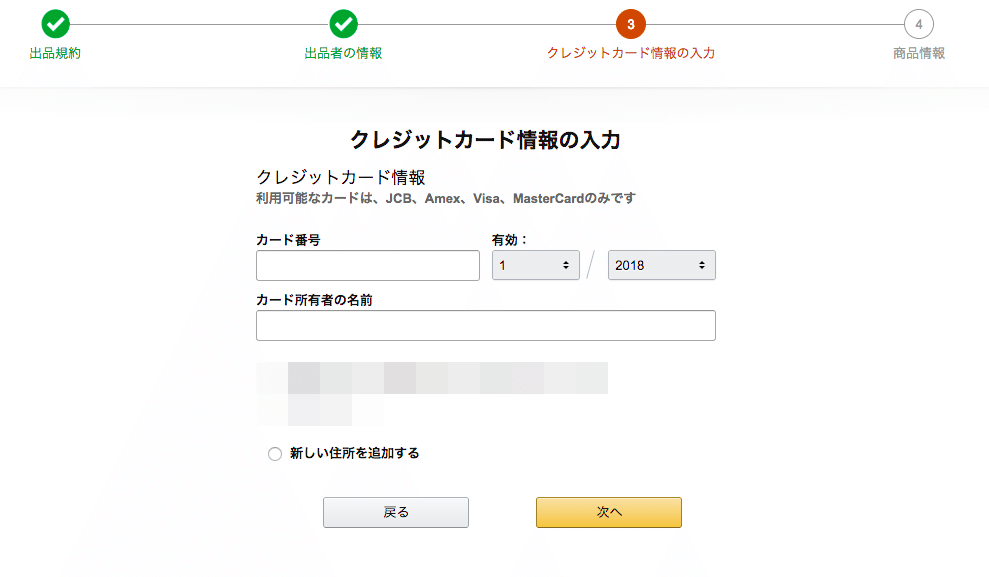Screen dimensions: 989x577
Task: Focus the カード番号 input field
Action: 368,265
